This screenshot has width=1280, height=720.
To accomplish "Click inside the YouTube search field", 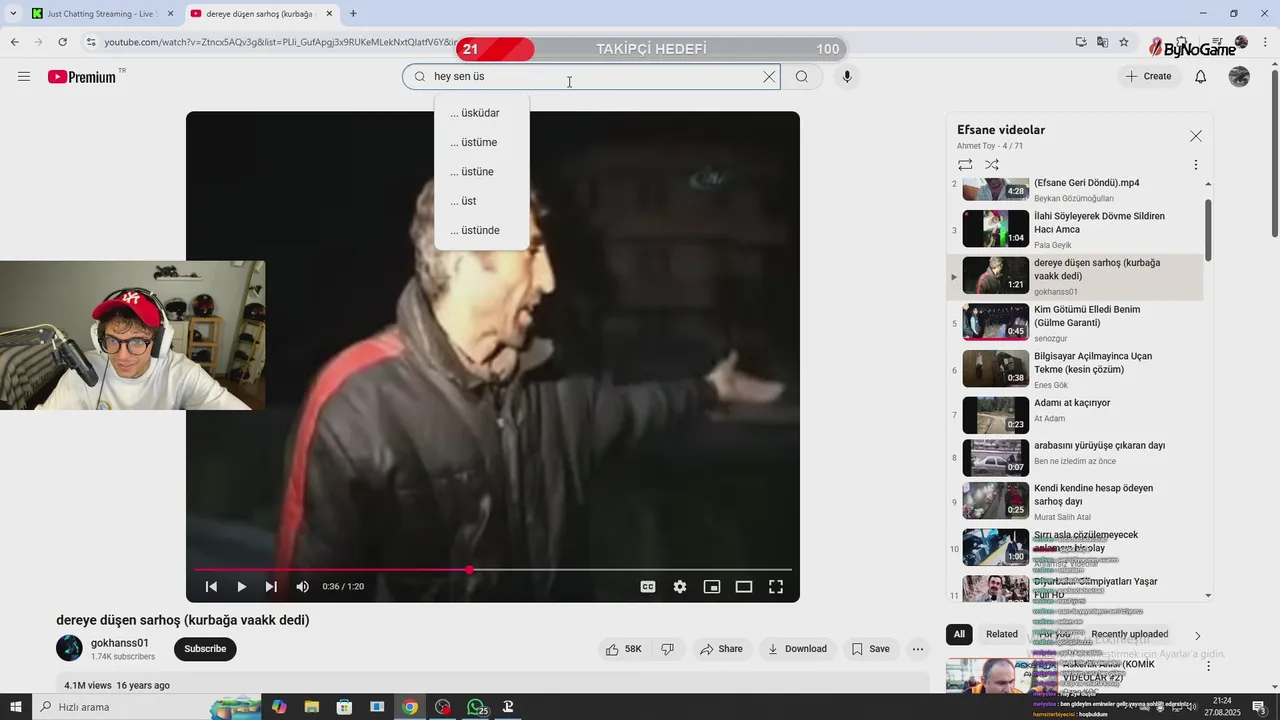I will point(590,77).
